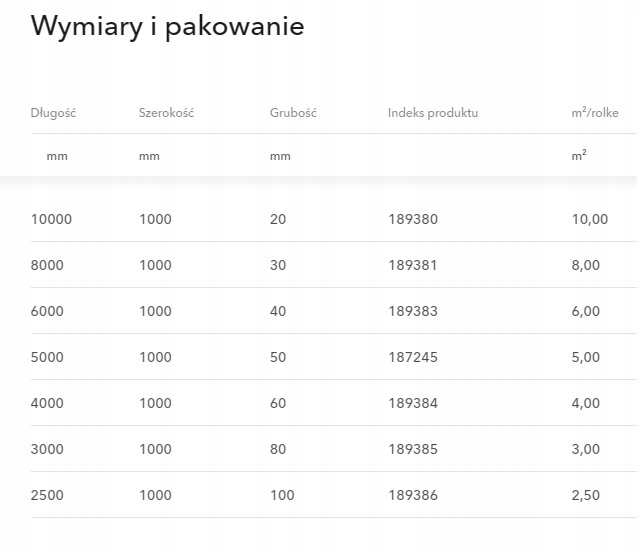This screenshot has width=637, height=552.
Task: Click the m²/rolkę column header
Action: [594, 113]
